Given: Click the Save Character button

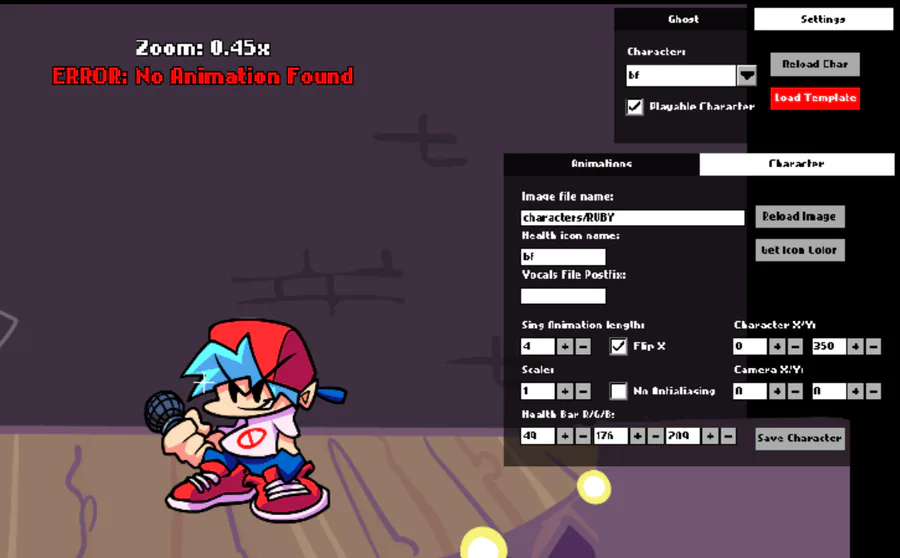Looking at the screenshot, I should 800,439.
